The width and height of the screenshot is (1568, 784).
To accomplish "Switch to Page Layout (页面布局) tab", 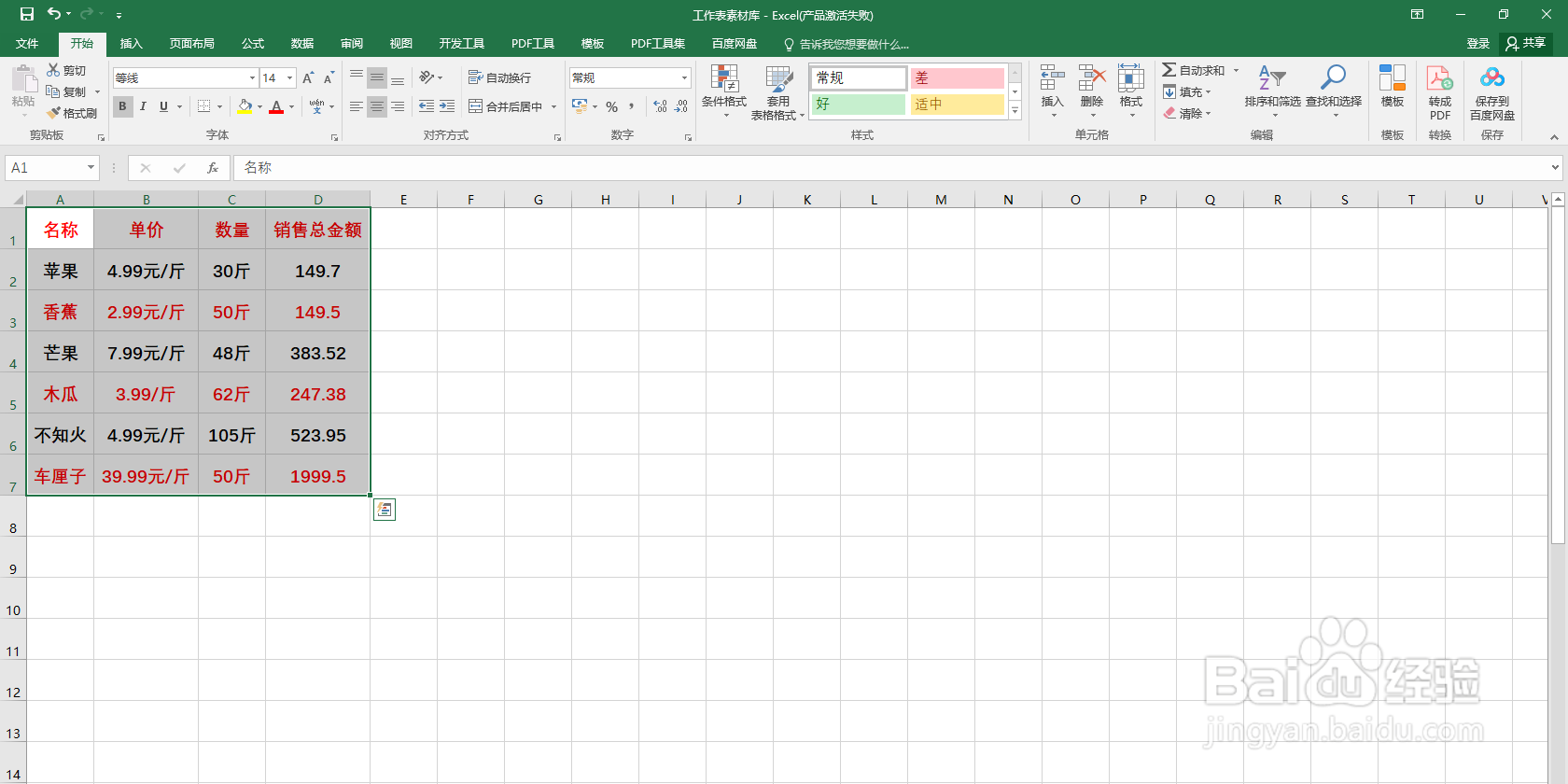I will coord(191,44).
